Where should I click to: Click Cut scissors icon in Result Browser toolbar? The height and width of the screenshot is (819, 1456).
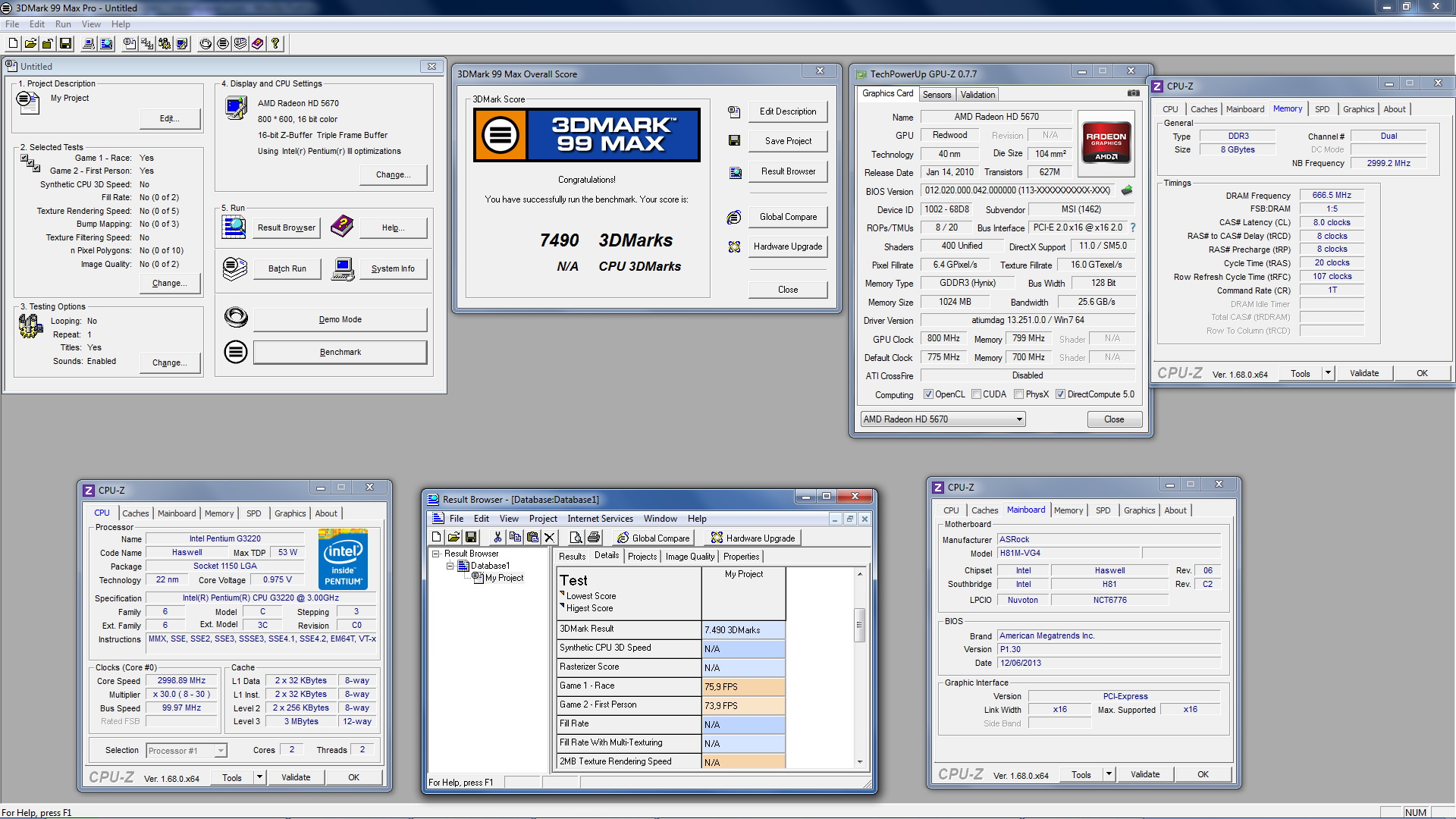point(497,538)
